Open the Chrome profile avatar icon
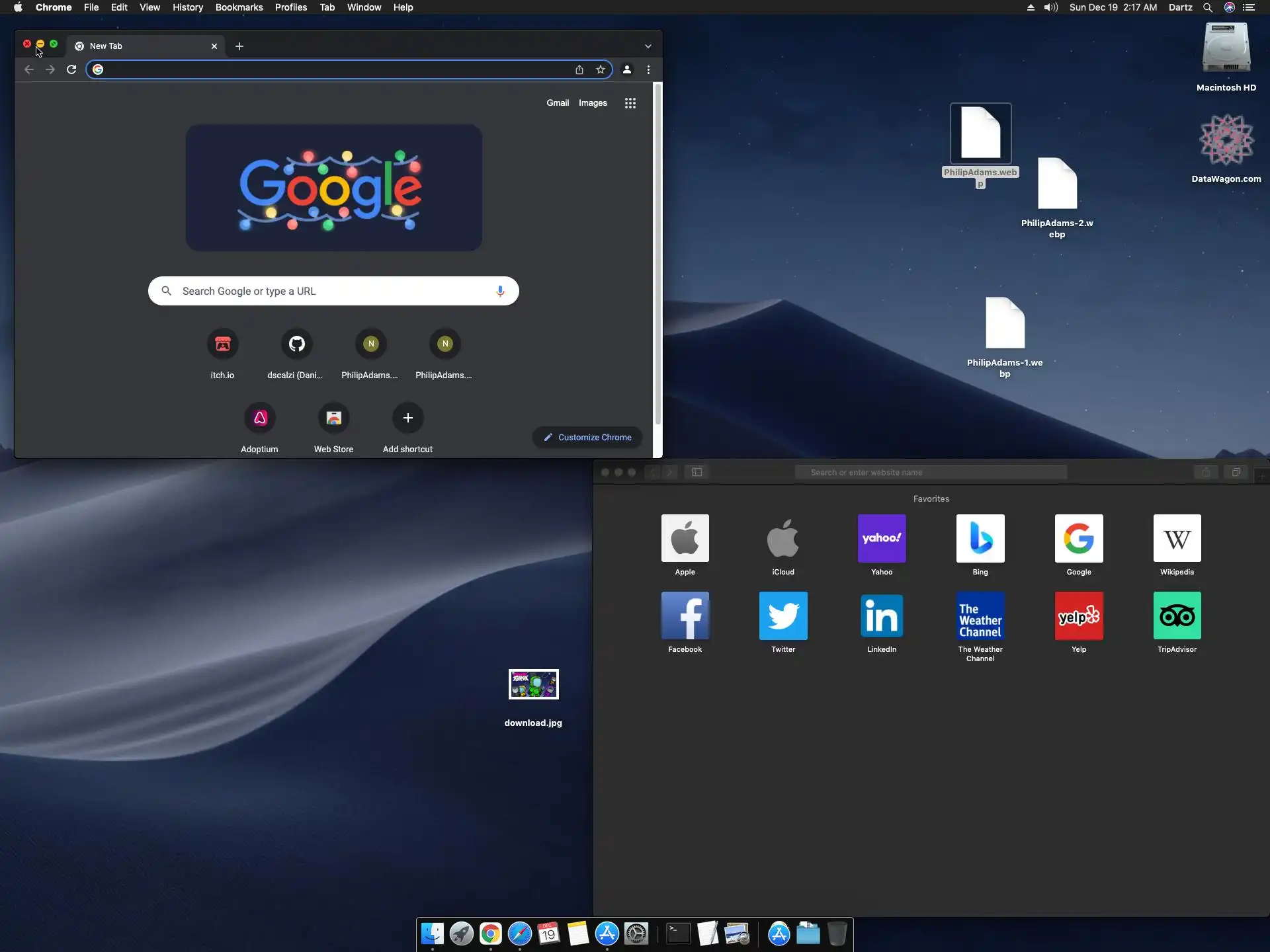The width and height of the screenshot is (1270, 952). click(x=627, y=69)
